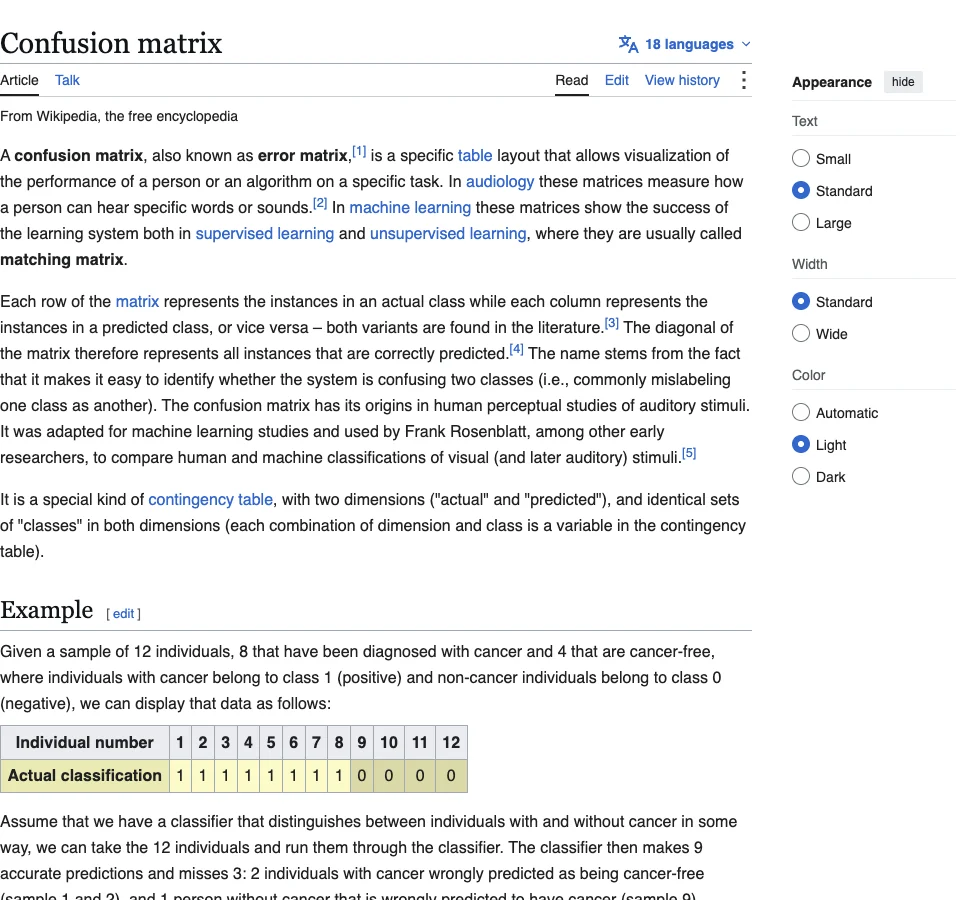Select Large text size
The height and width of the screenshot is (900, 972).
(x=800, y=223)
